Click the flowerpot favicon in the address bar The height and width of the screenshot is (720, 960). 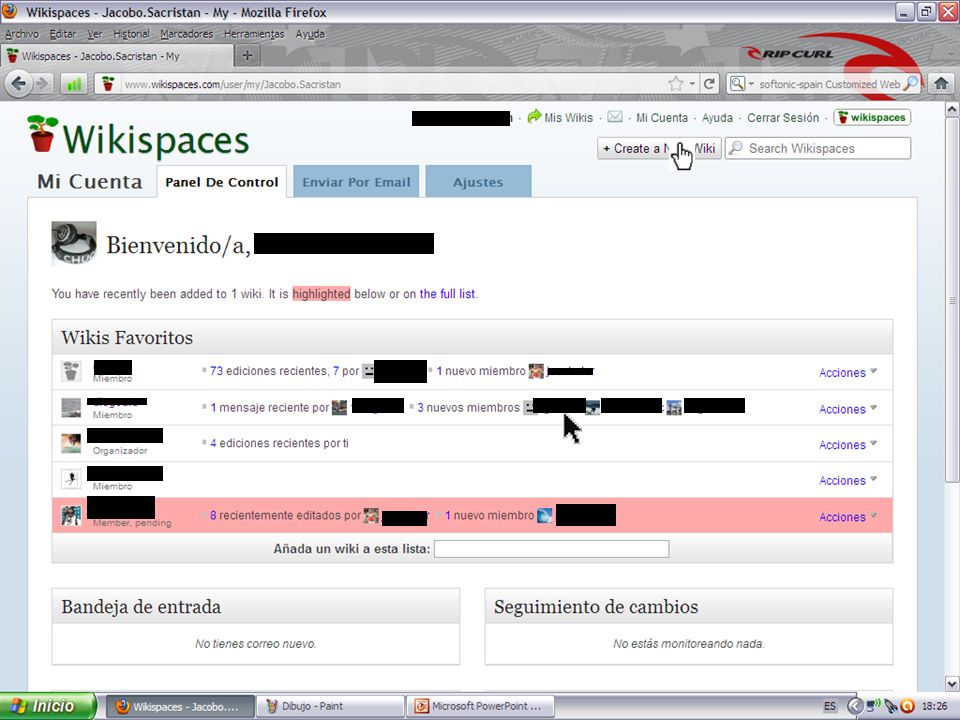[108, 84]
